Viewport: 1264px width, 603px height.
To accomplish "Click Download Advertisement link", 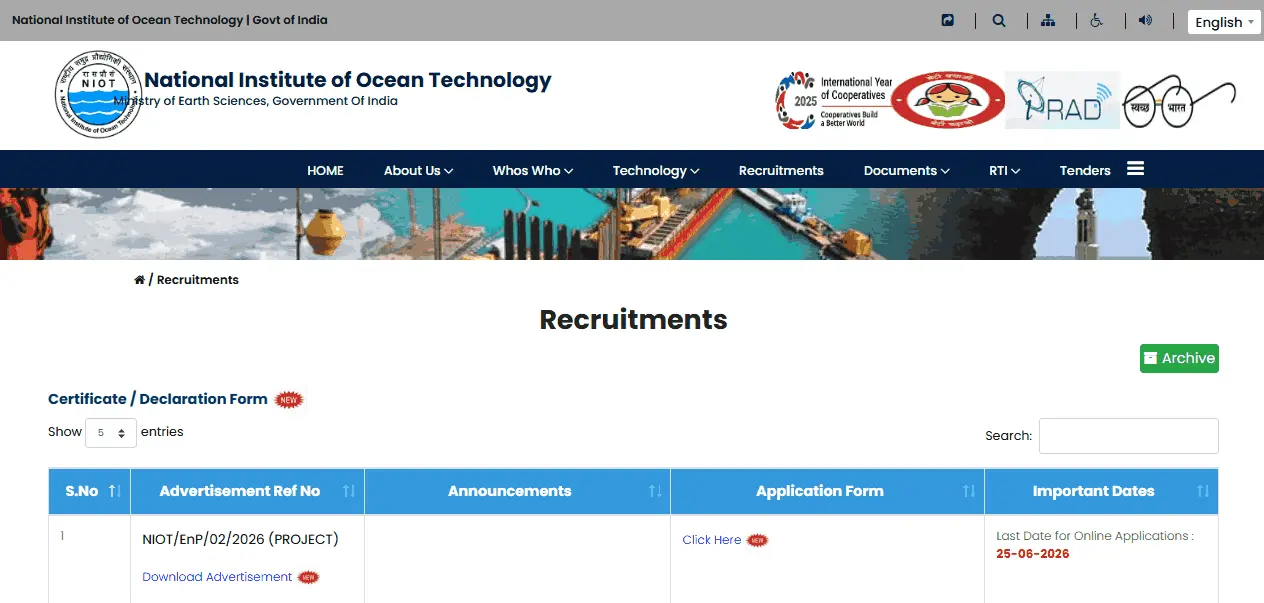I will [x=217, y=577].
